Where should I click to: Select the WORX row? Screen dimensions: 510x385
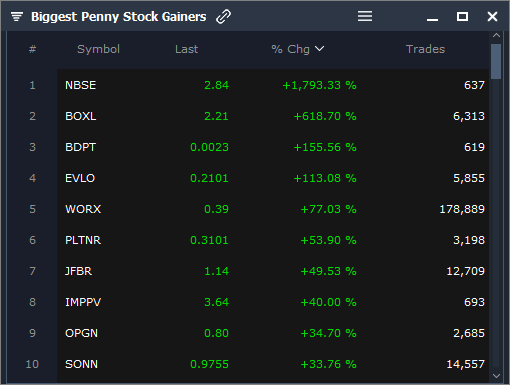pos(273,209)
